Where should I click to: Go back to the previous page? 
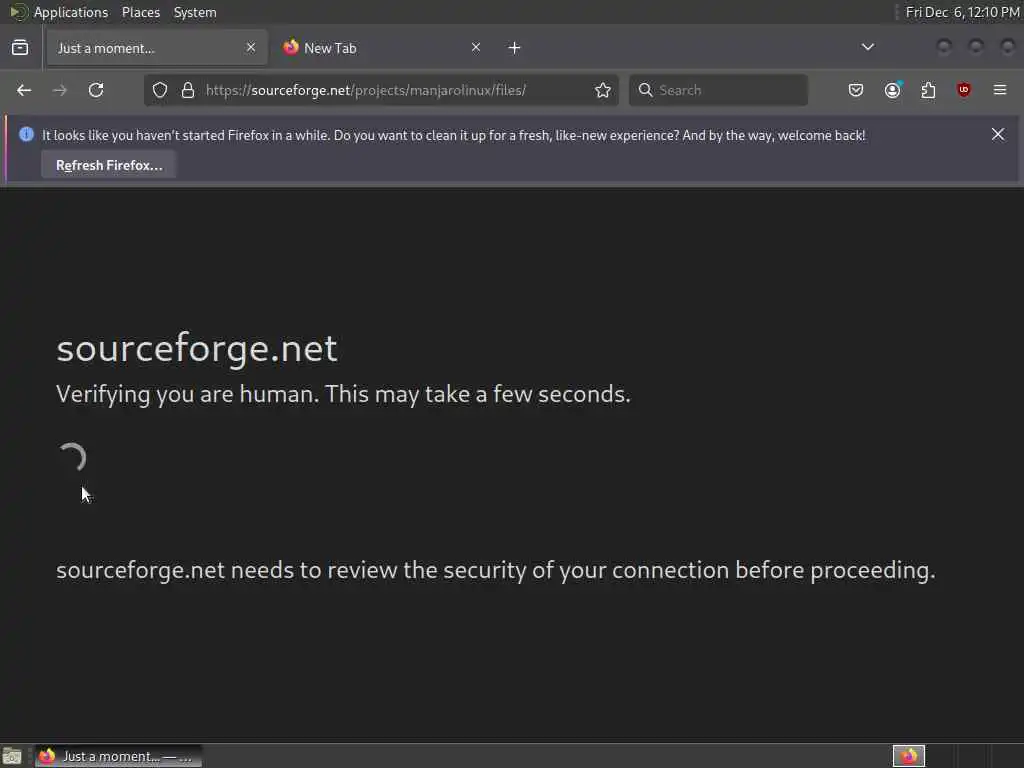click(24, 90)
